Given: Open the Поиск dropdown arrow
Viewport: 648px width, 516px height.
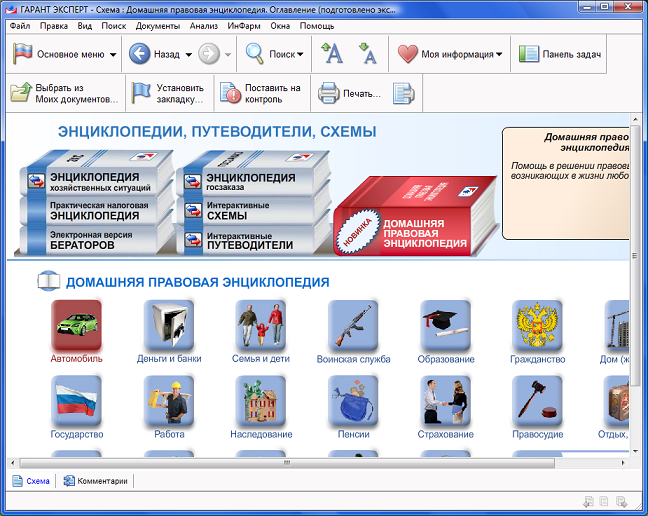Looking at the screenshot, I should click(300, 55).
